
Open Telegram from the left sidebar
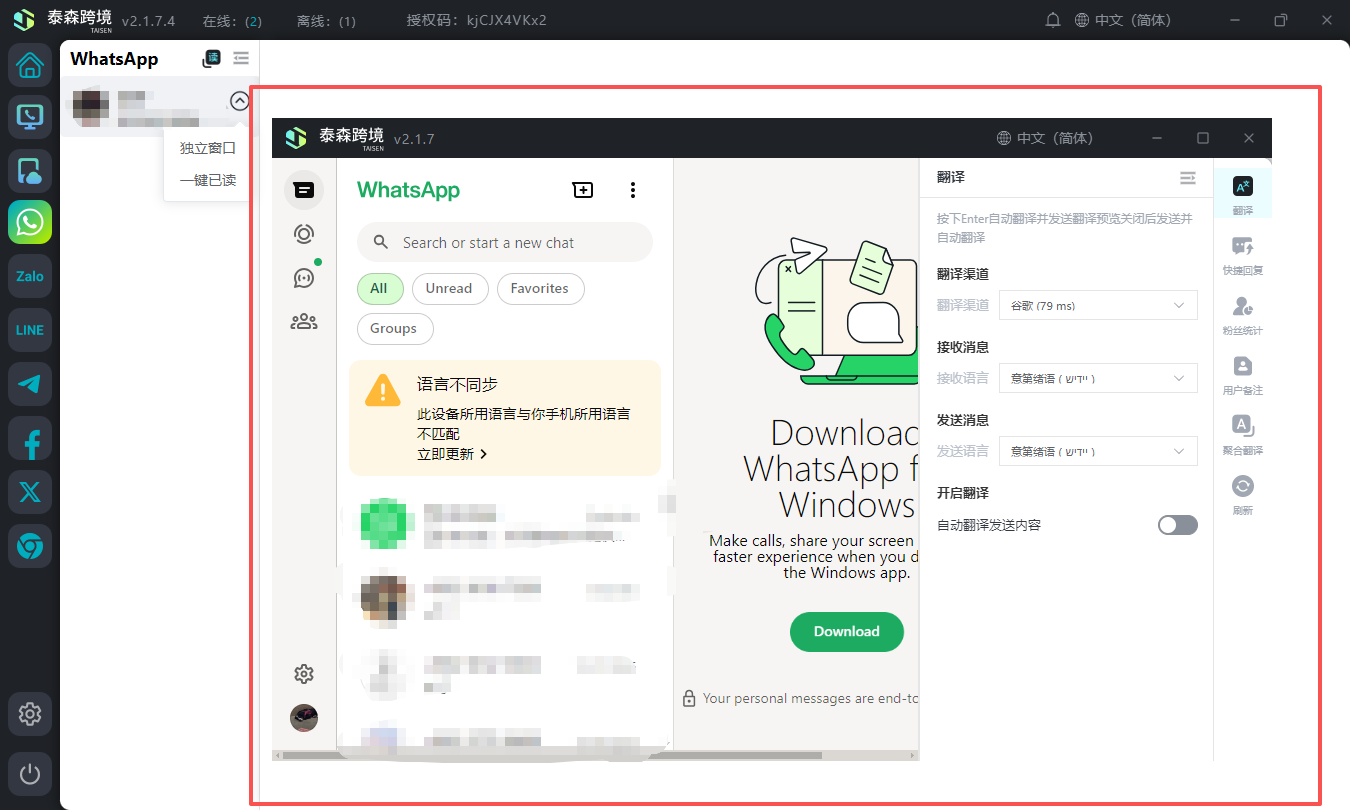pos(30,384)
